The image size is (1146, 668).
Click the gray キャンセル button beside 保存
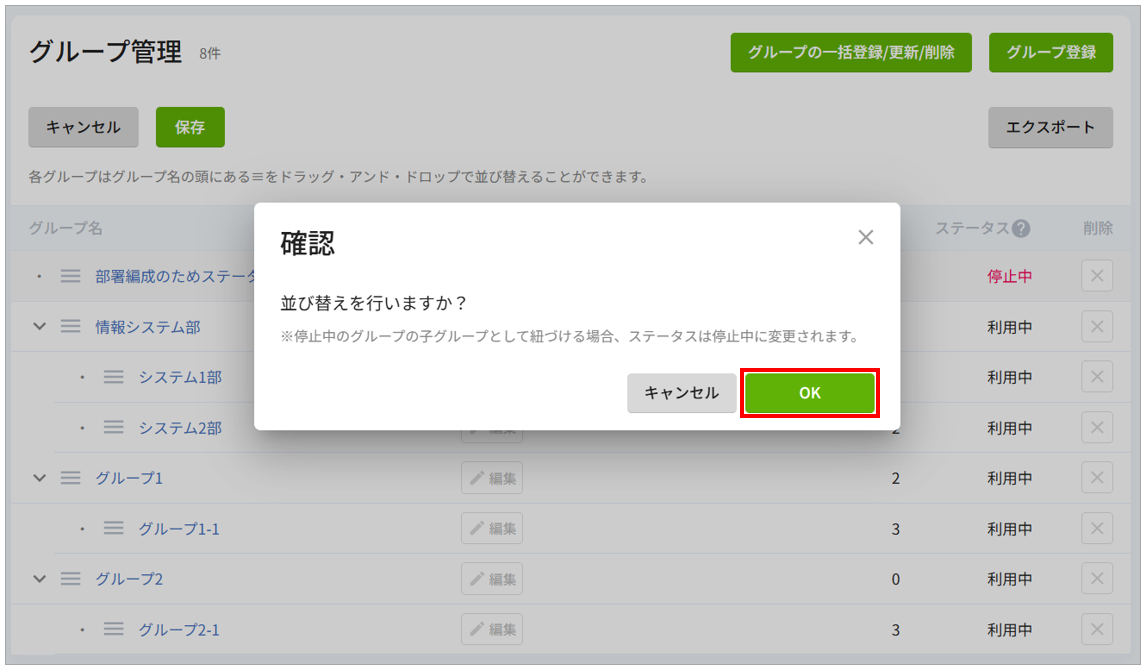83,127
